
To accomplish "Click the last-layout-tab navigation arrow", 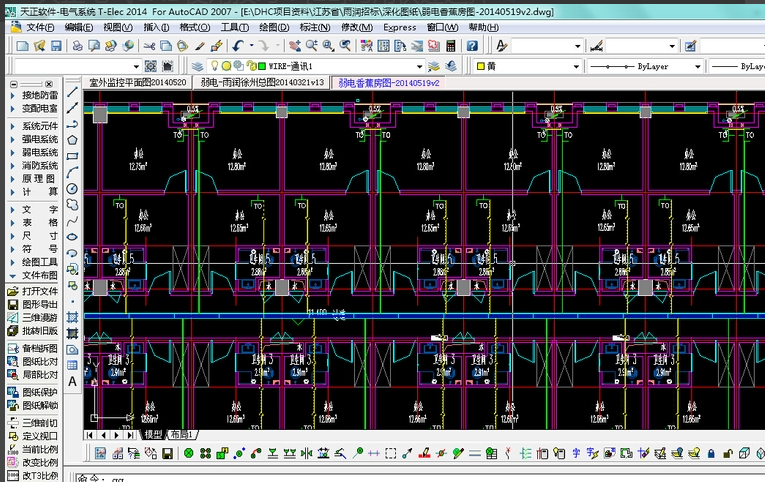I will click(130, 434).
